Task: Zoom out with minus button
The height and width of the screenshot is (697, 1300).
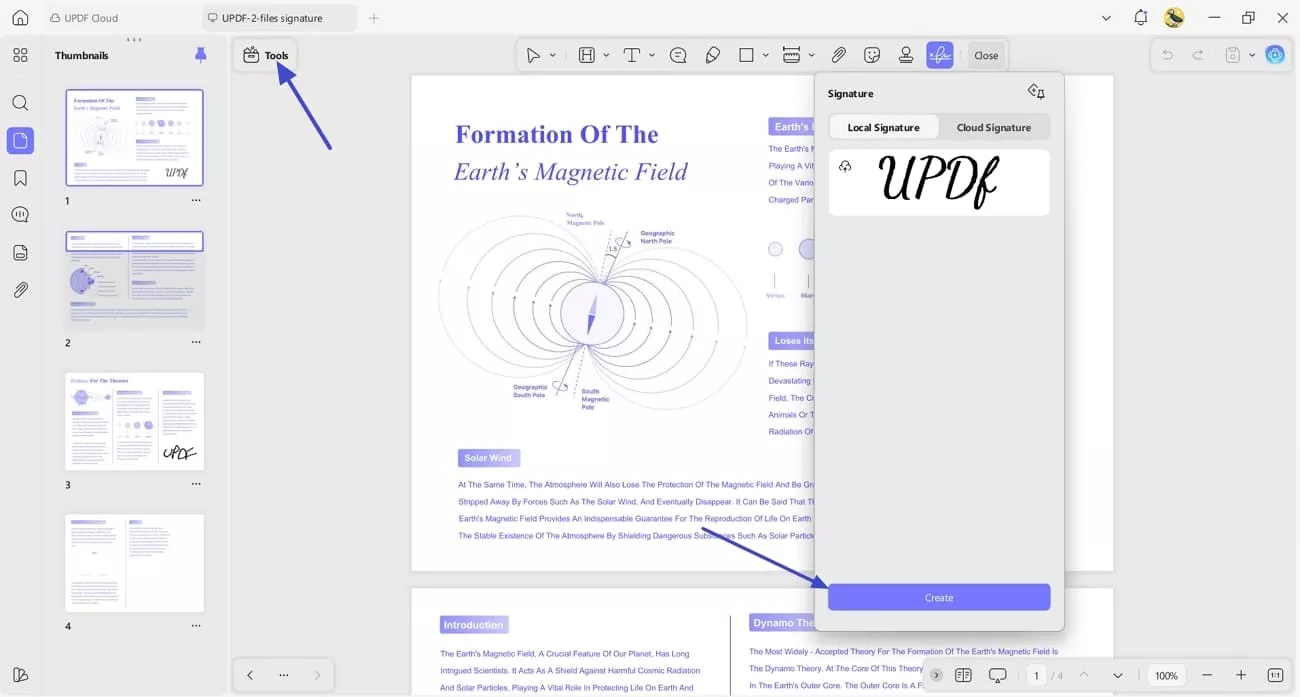Action: pyautogui.click(x=1207, y=675)
